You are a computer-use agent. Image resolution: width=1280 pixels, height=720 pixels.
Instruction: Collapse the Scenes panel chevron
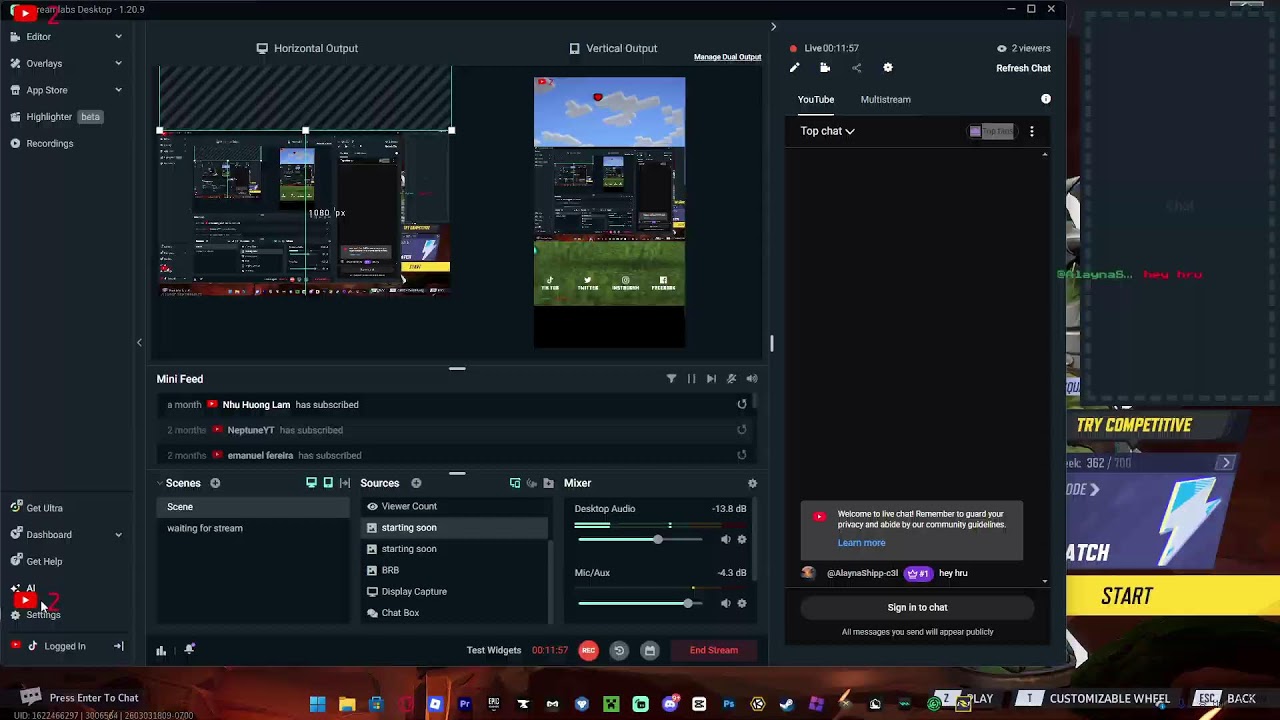(160, 483)
